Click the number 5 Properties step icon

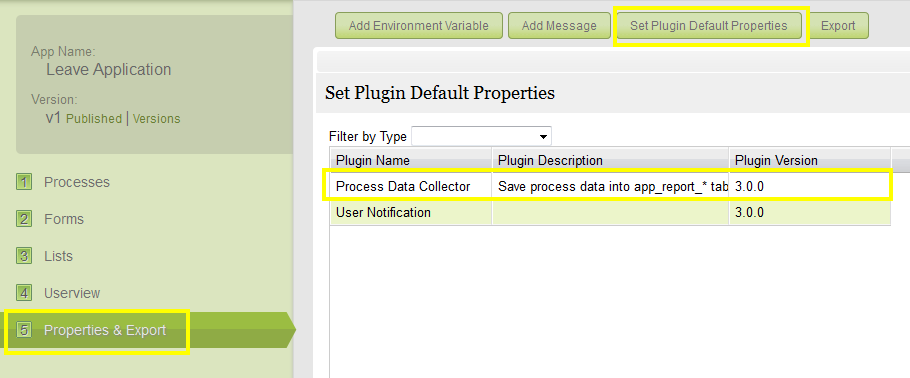click(x=24, y=330)
